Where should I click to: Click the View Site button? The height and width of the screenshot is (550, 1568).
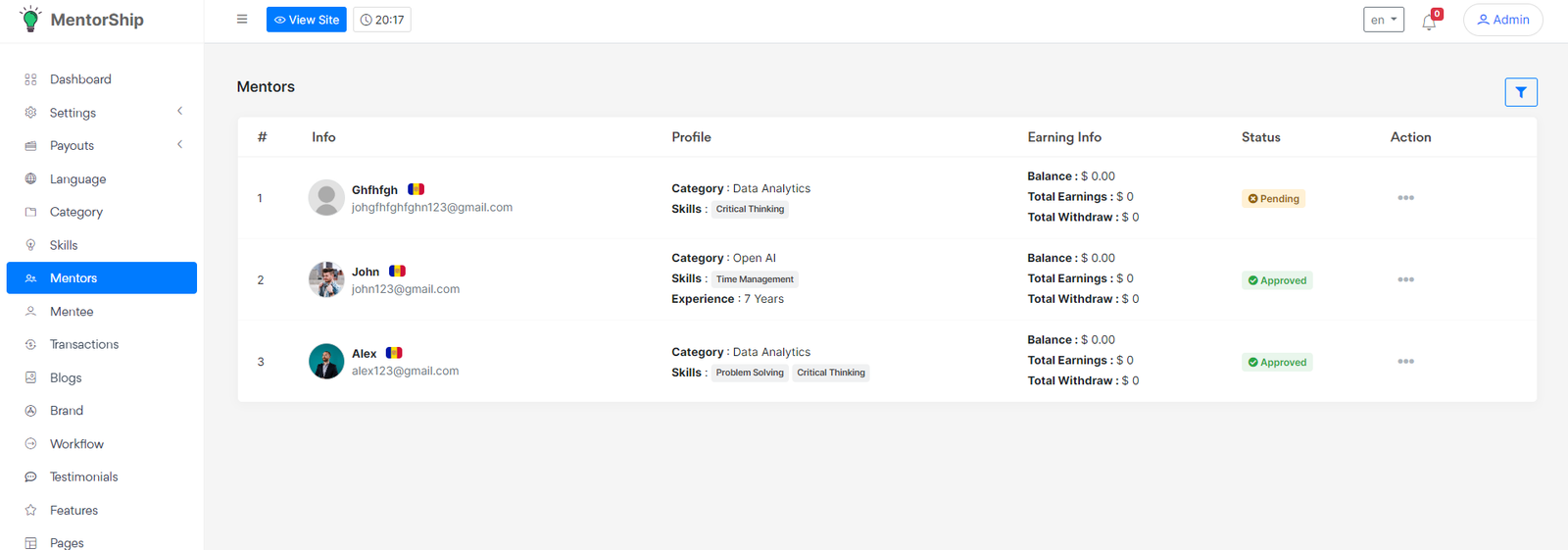tap(306, 20)
